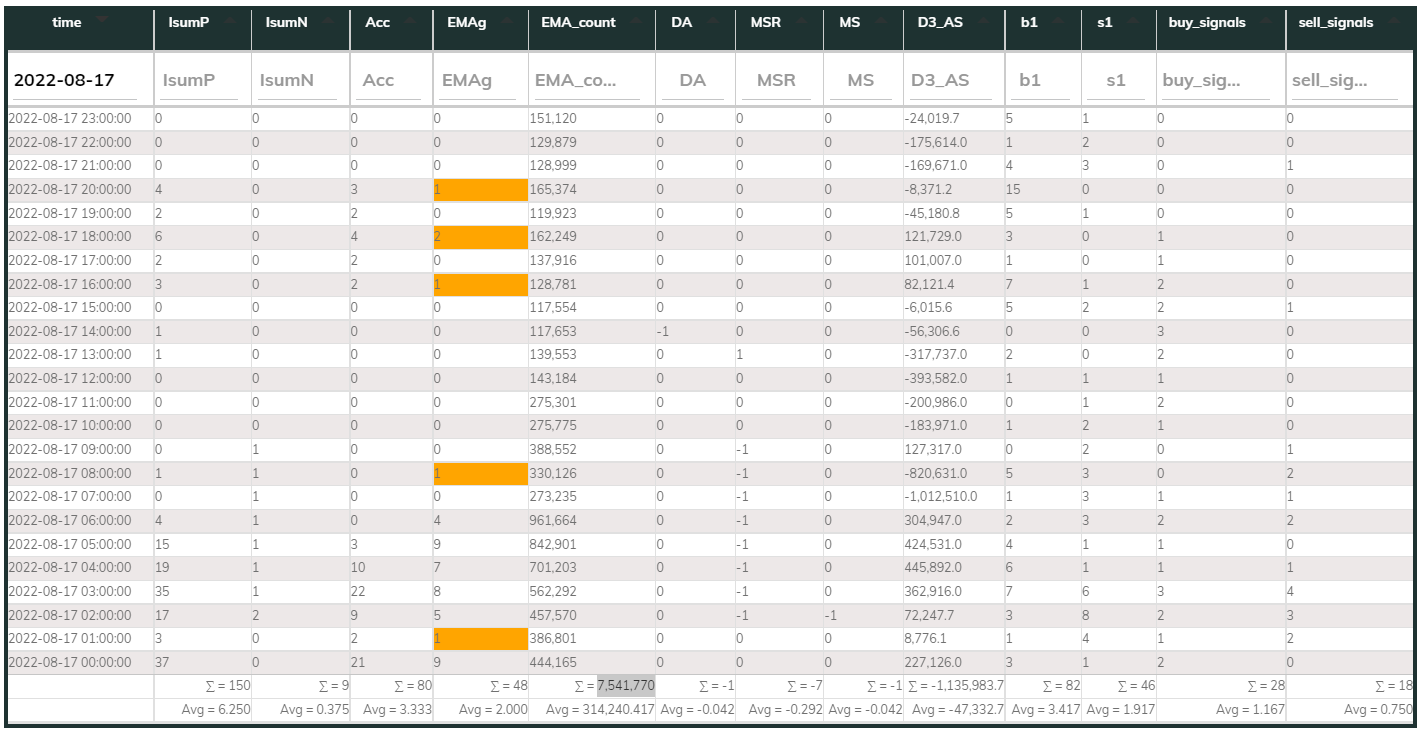Image resolution: width=1422 pixels, height=731 pixels.
Task: Select the orange EMAg cell in 01:00:00 row
Action: coord(479,638)
